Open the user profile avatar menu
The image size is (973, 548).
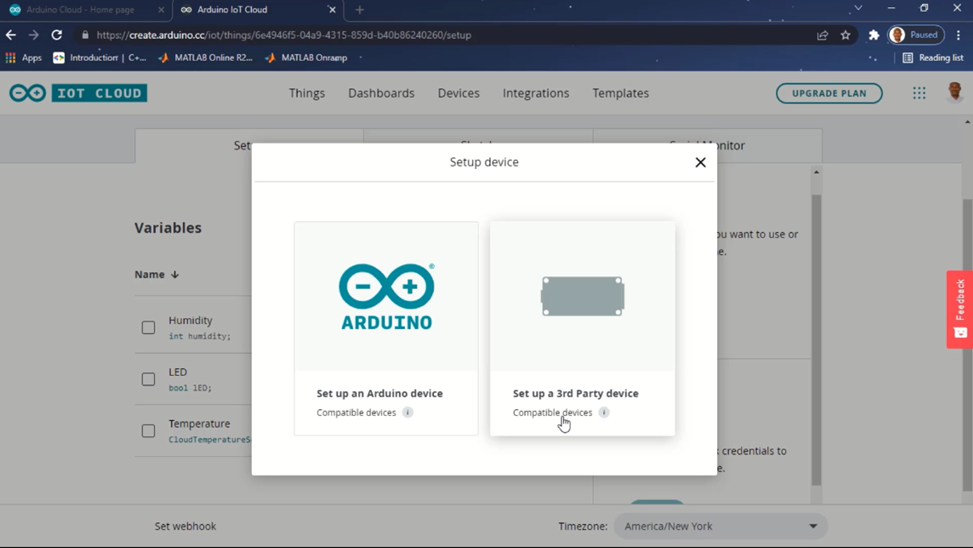[x=955, y=92]
